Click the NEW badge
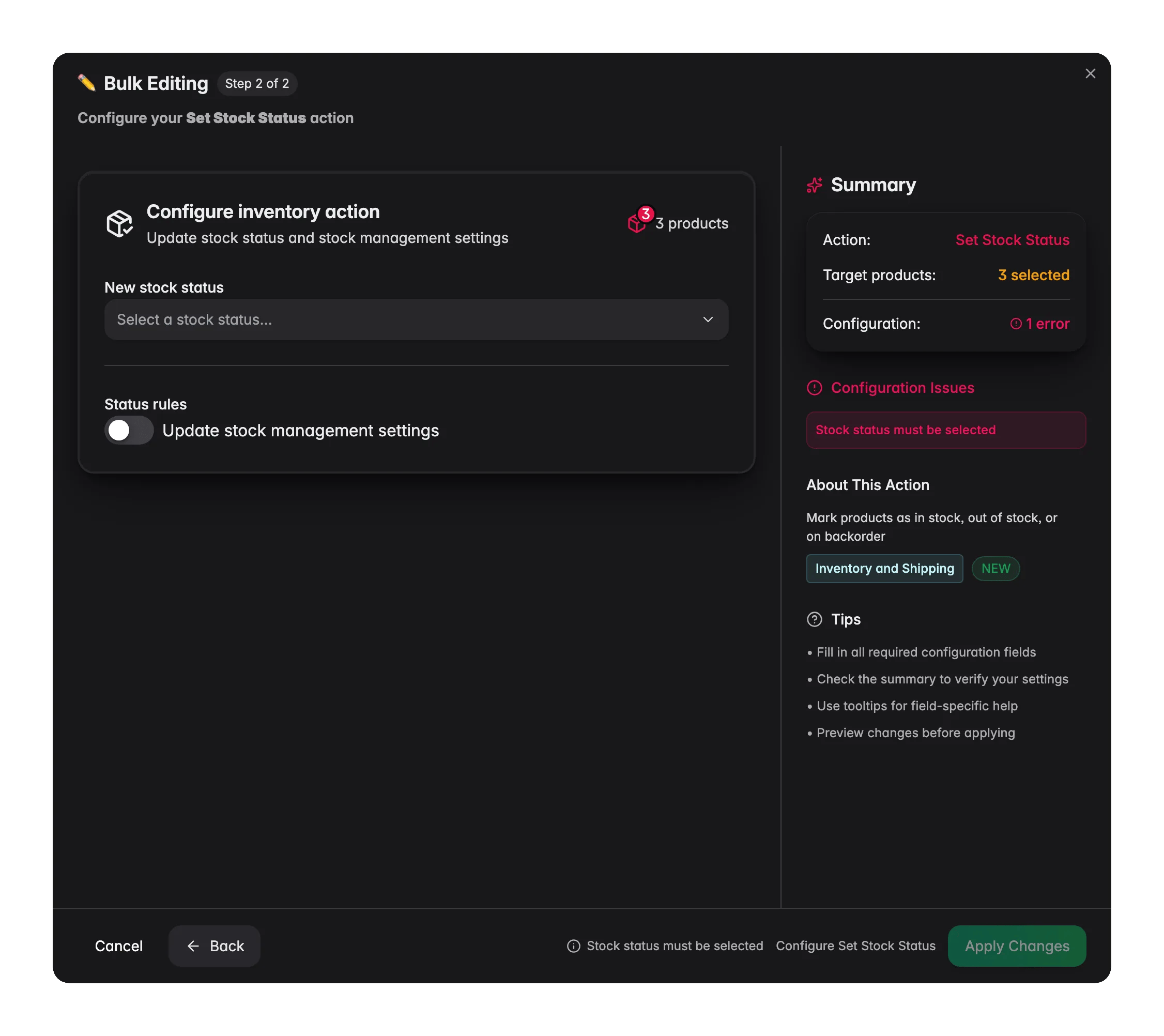 pyautogui.click(x=995, y=569)
